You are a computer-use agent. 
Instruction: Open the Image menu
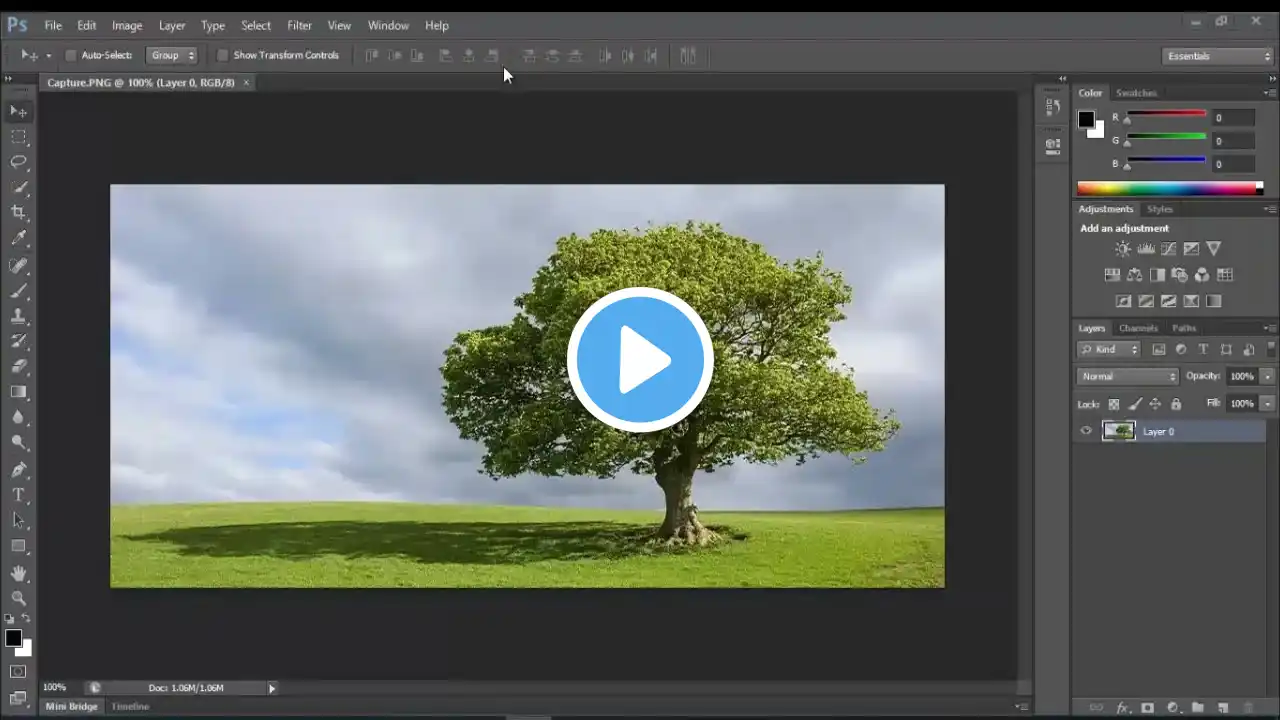pos(127,25)
